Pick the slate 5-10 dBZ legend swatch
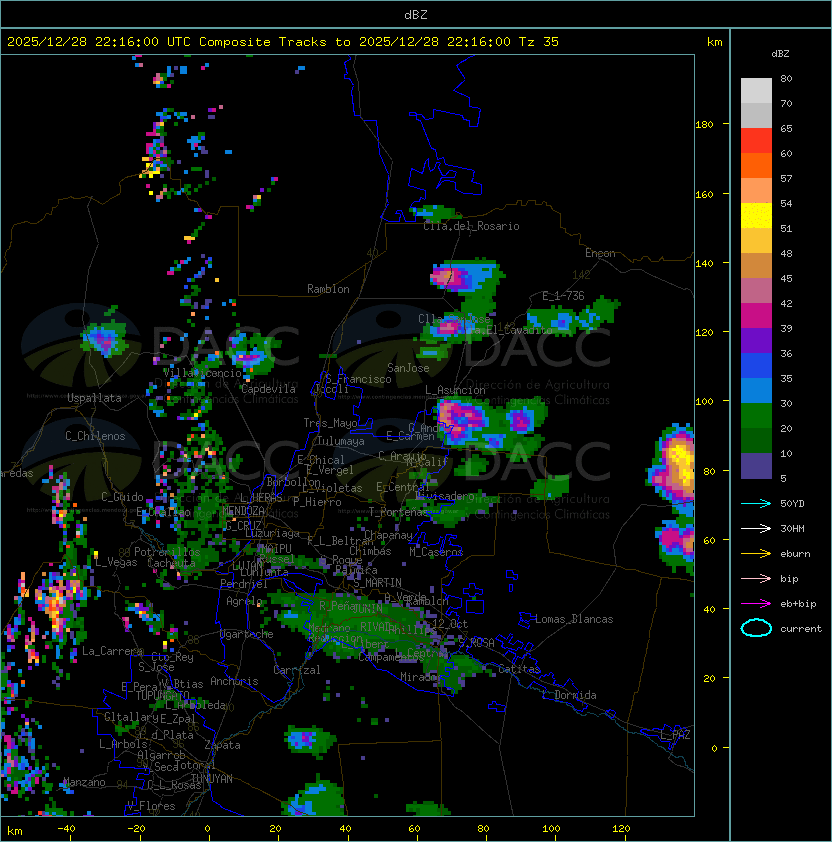 coord(756,466)
